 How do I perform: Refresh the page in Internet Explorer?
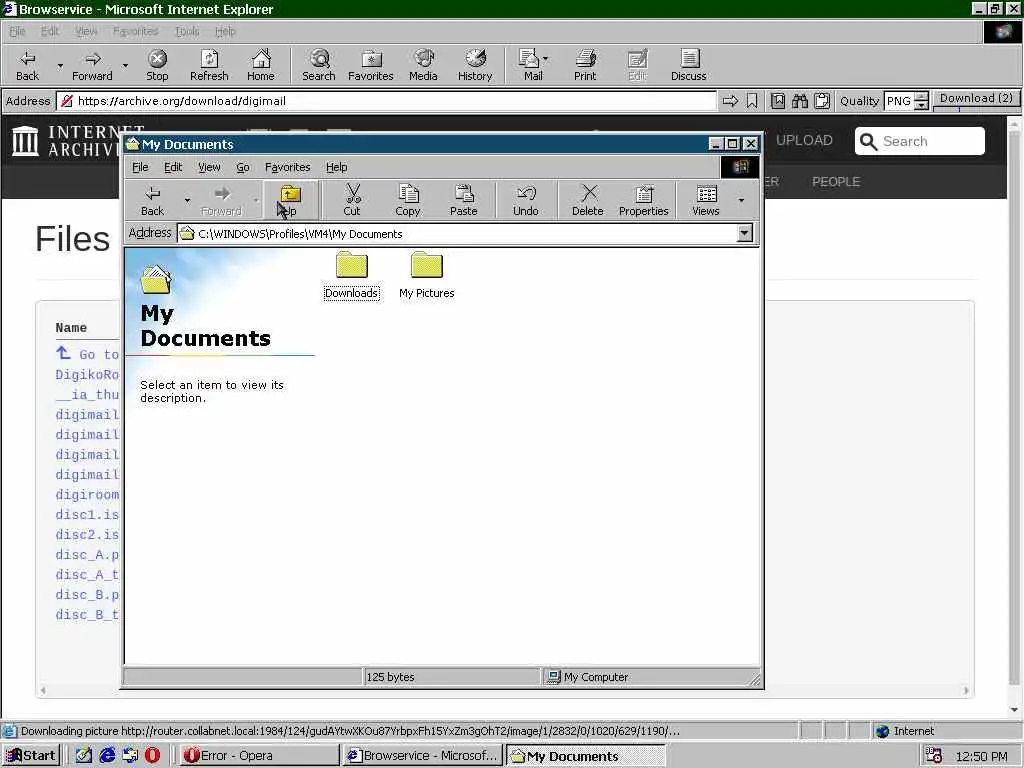(209, 65)
